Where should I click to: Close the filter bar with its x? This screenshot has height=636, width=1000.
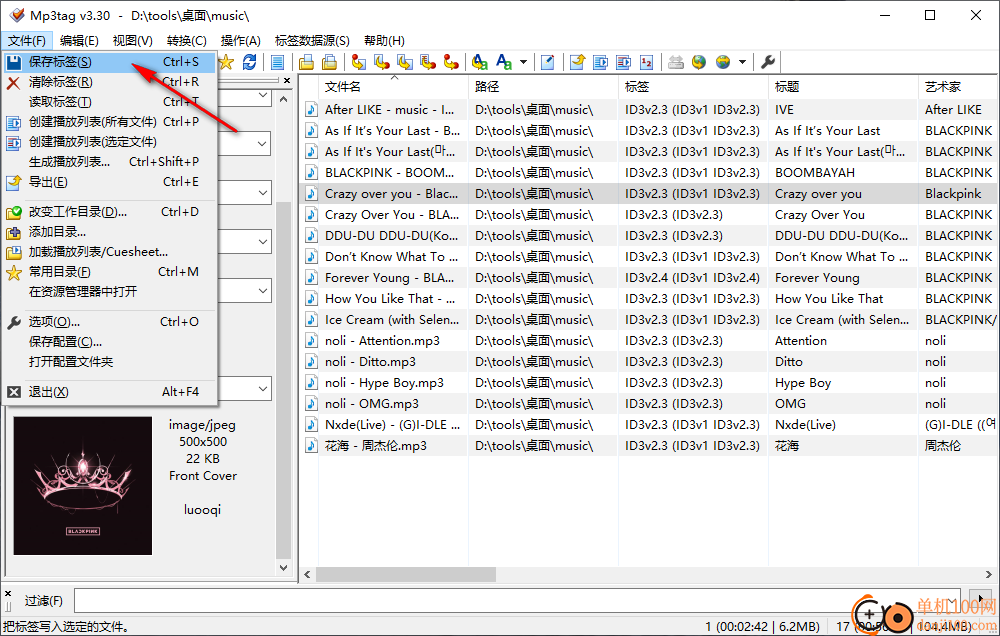click(8, 593)
